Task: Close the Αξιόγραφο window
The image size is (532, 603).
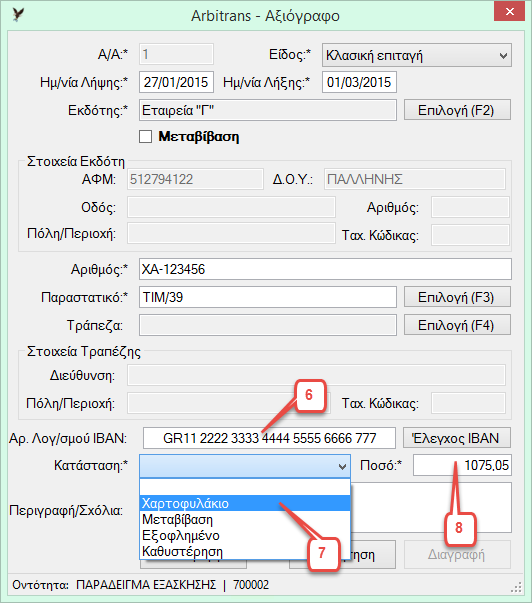Action: (x=509, y=12)
